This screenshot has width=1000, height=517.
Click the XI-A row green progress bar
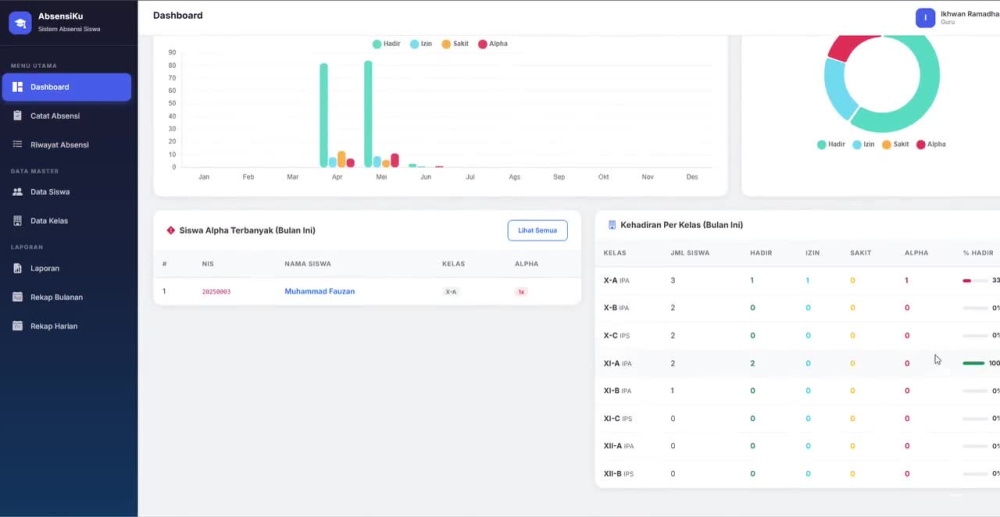click(x=975, y=363)
